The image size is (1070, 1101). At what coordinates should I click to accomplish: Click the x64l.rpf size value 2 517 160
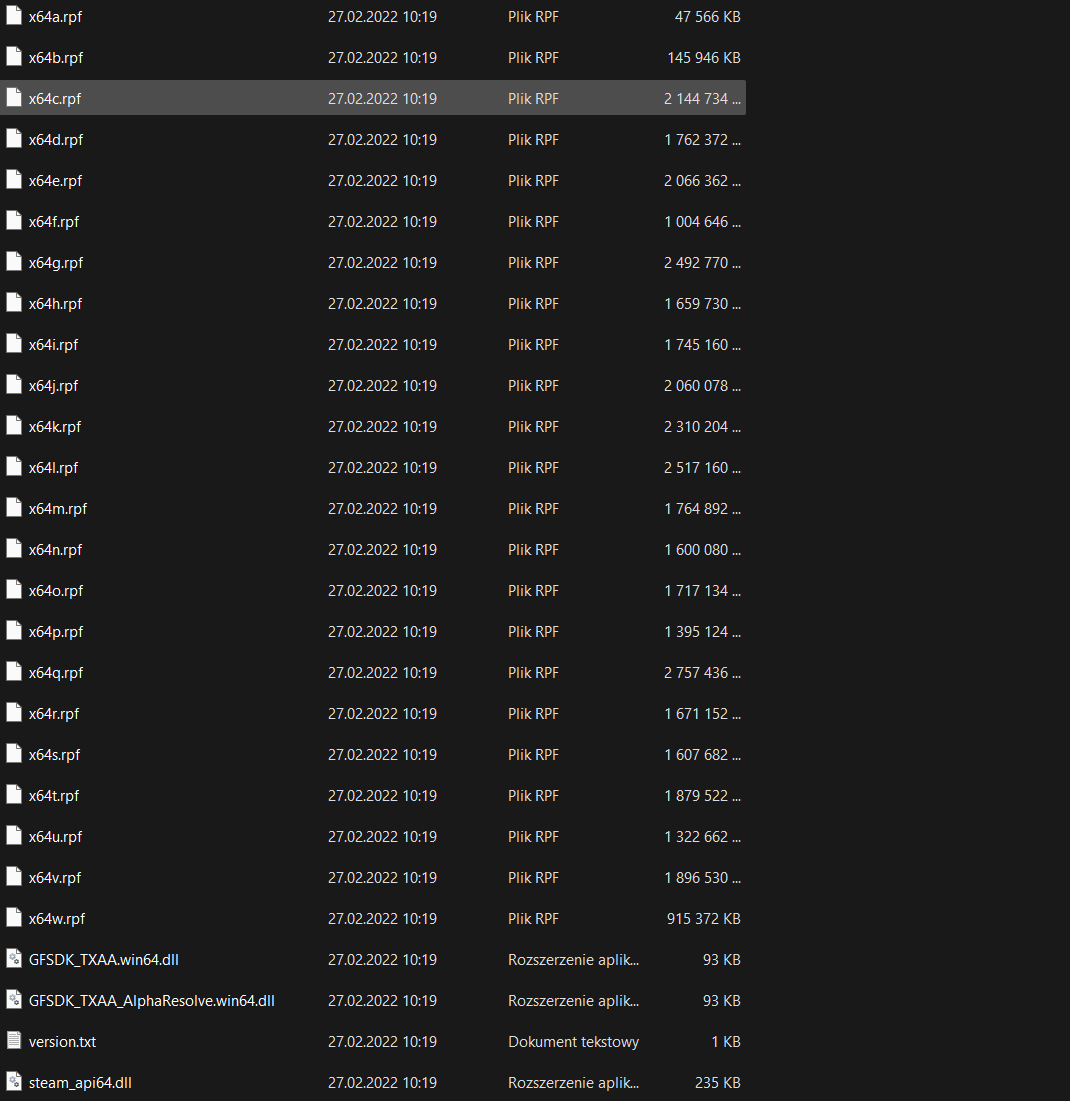coord(702,468)
